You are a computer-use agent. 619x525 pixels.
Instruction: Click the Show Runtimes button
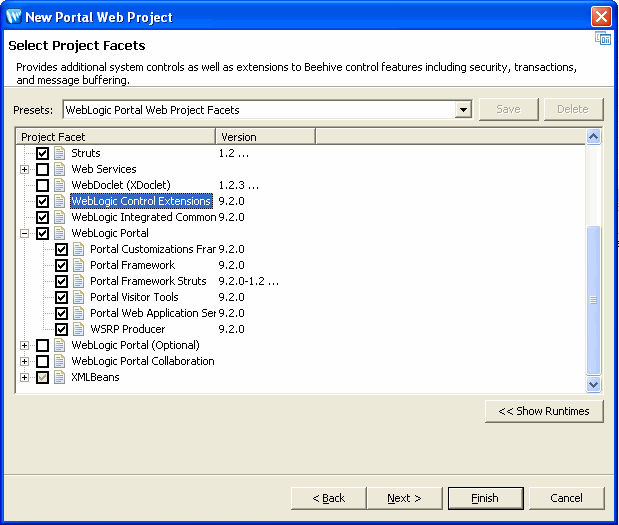click(544, 411)
